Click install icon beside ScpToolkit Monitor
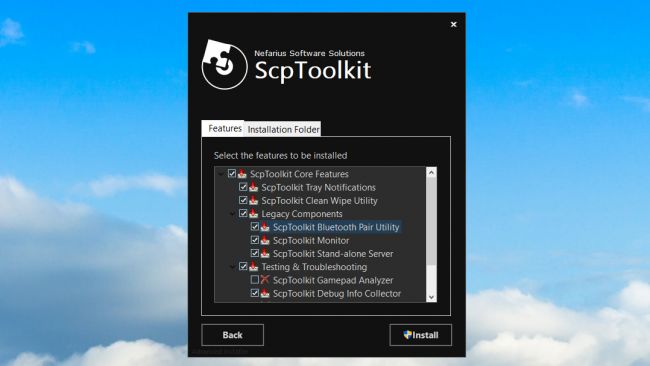 (x=265, y=240)
